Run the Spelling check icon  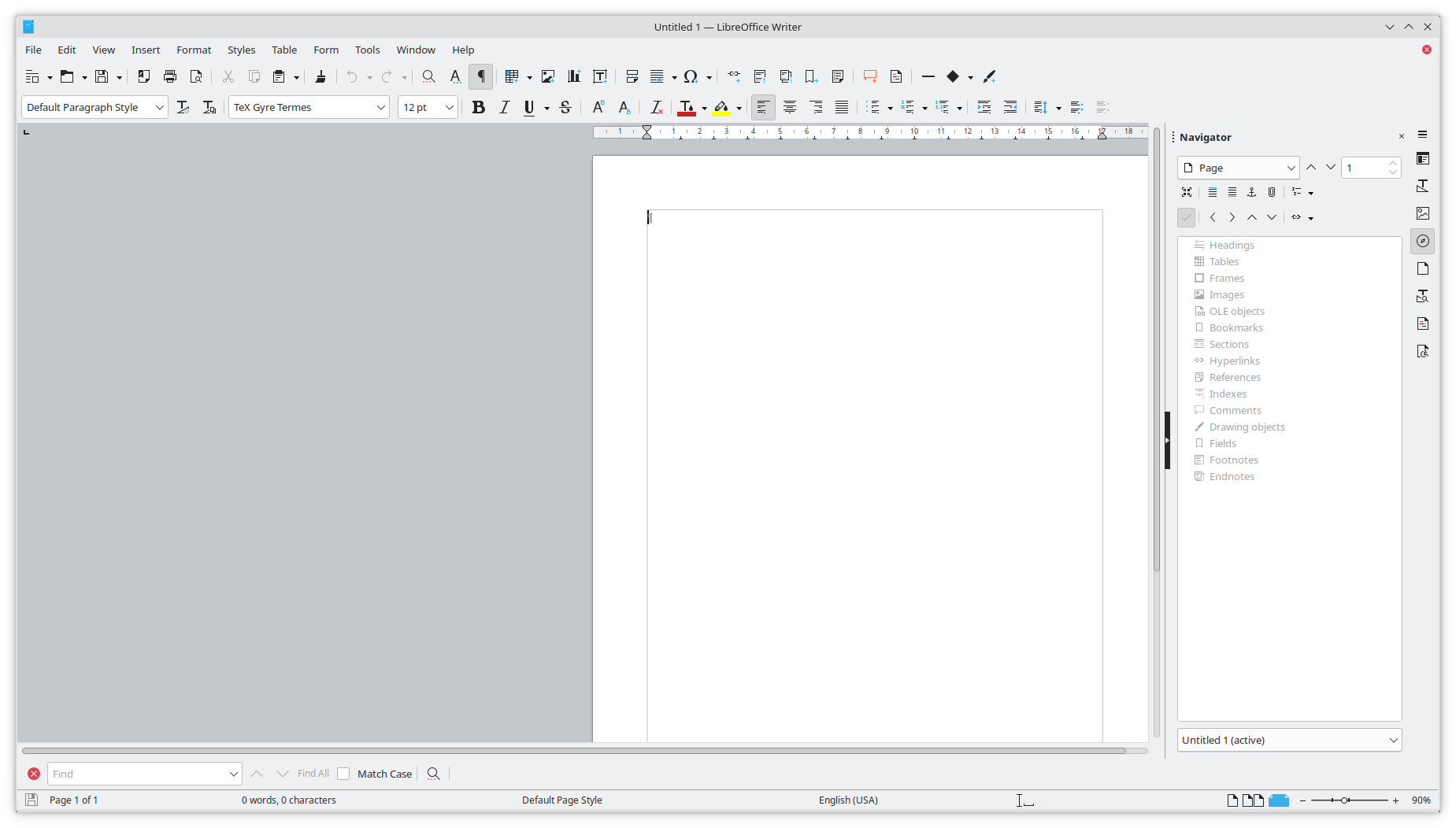[x=454, y=76]
